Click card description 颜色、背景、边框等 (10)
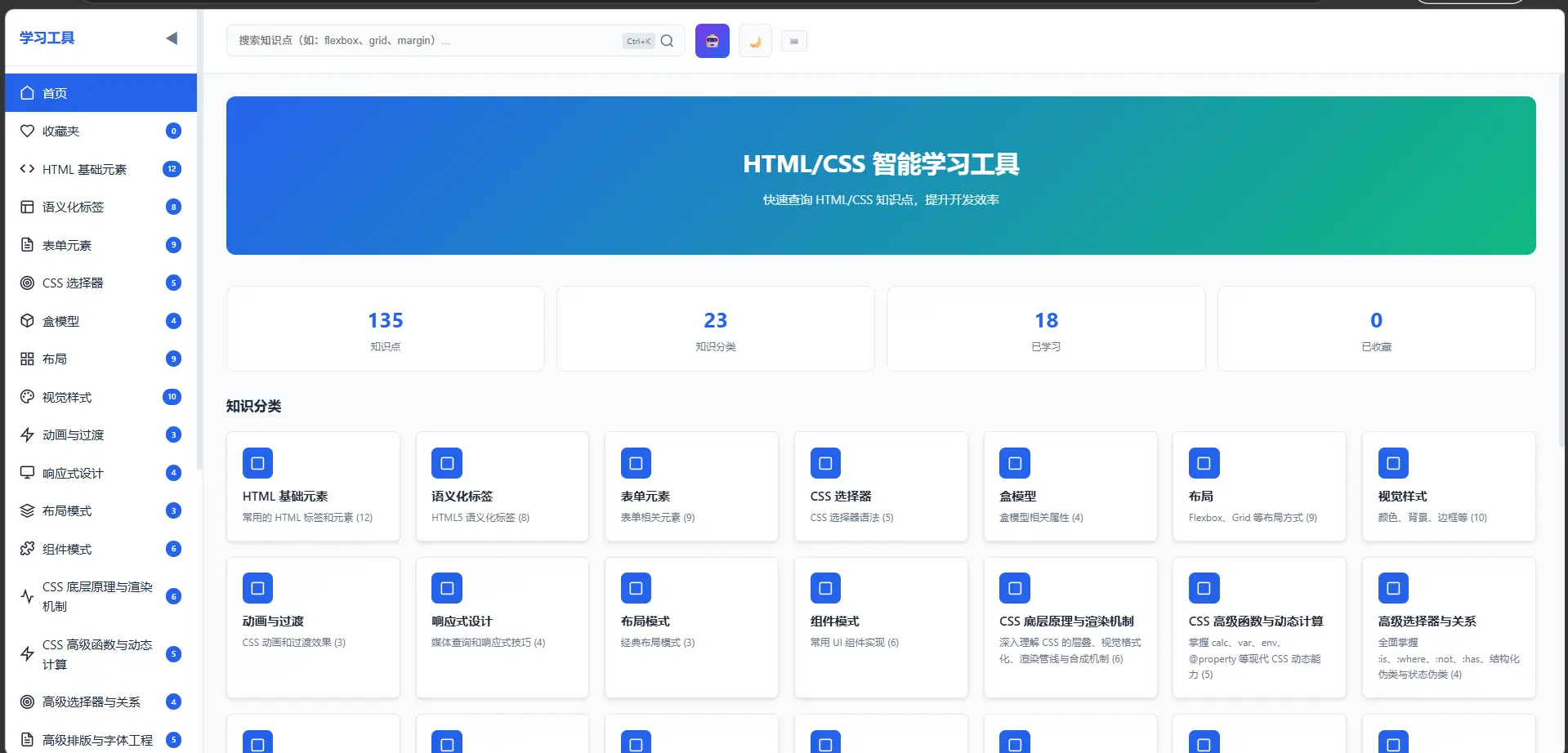Image resolution: width=1568 pixels, height=753 pixels. pyautogui.click(x=1432, y=518)
